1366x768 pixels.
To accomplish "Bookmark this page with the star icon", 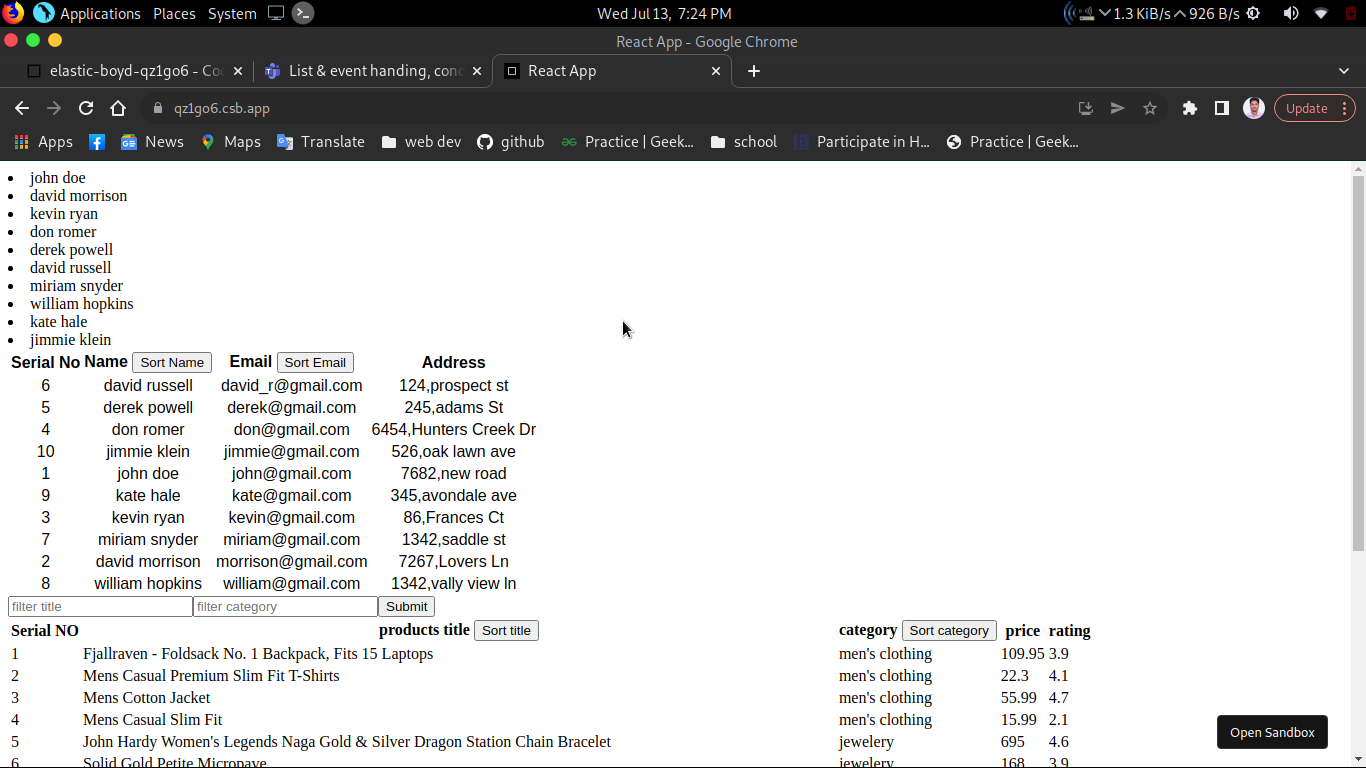I will (1150, 108).
